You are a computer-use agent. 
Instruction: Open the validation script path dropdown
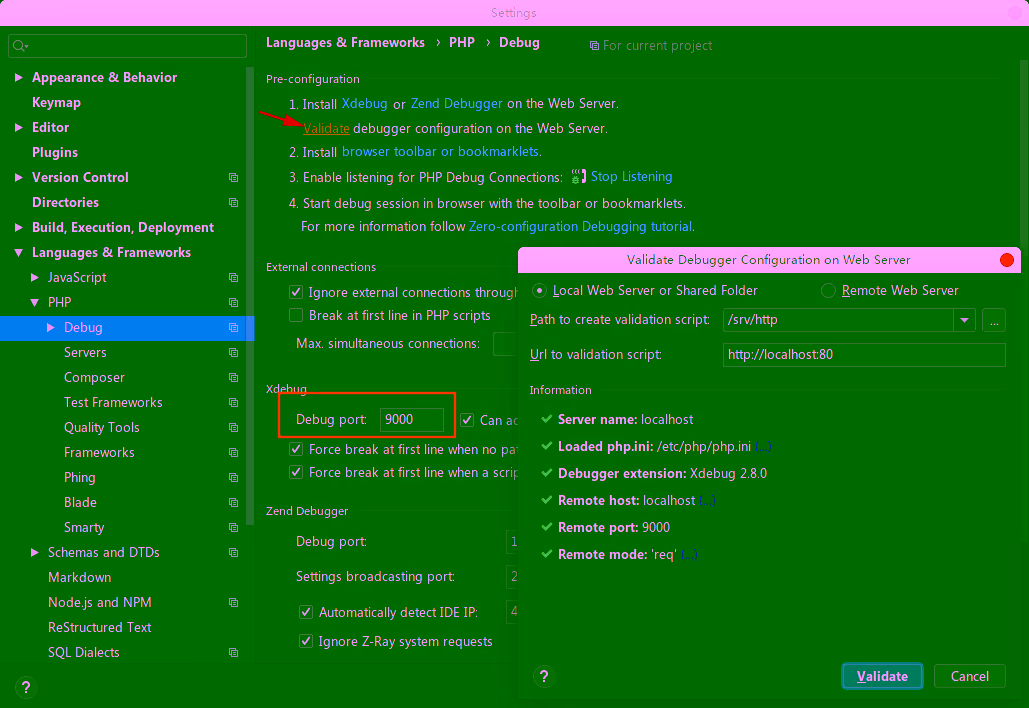(x=964, y=320)
